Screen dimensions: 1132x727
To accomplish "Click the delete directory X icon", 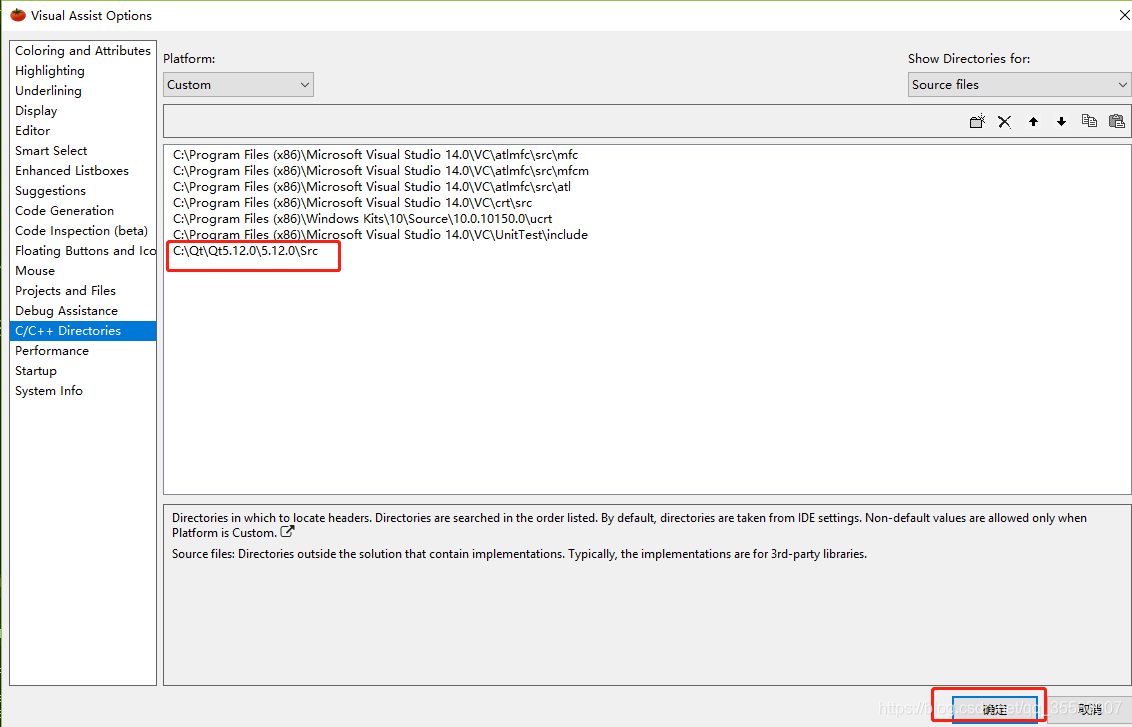I will coord(1004,121).
